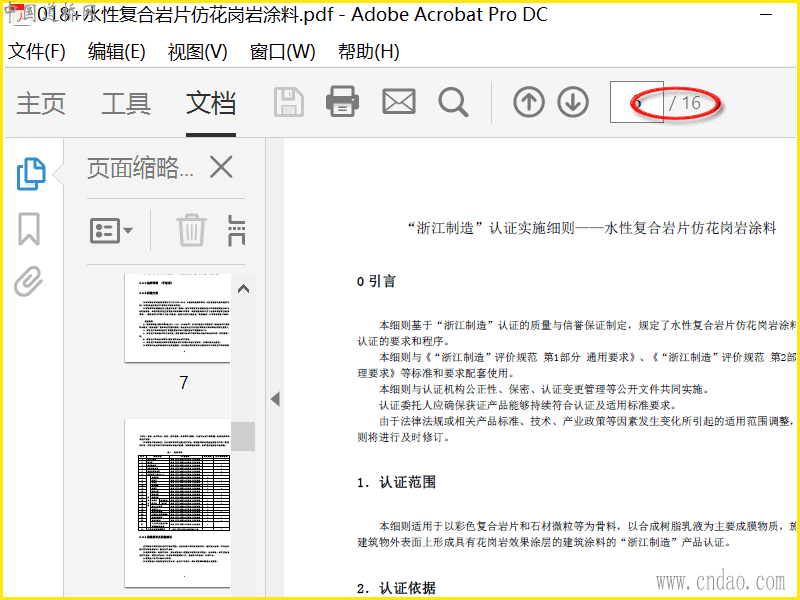Click the page layout icon beside trash

point(236,231)
